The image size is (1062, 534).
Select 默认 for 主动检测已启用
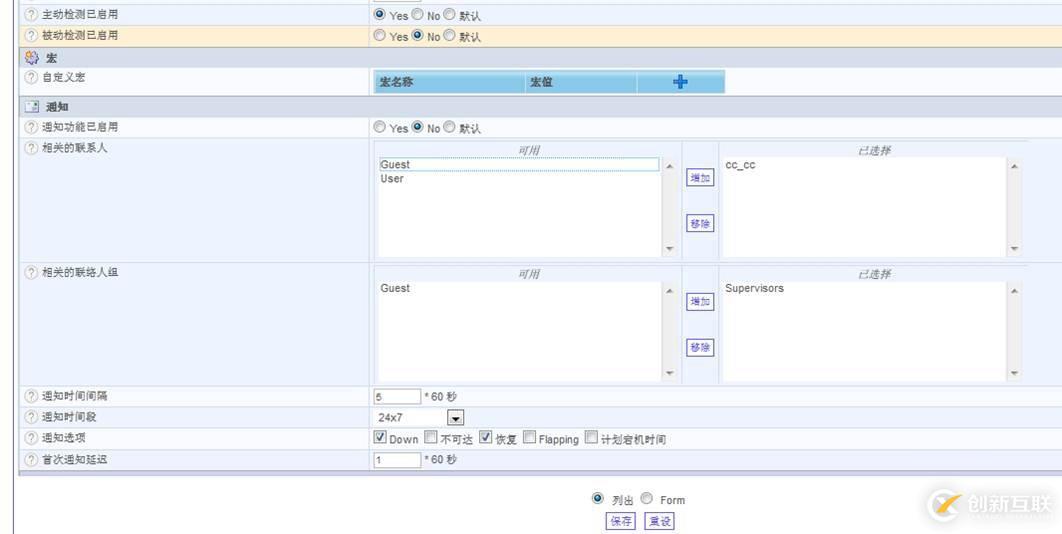click(449, 14)
